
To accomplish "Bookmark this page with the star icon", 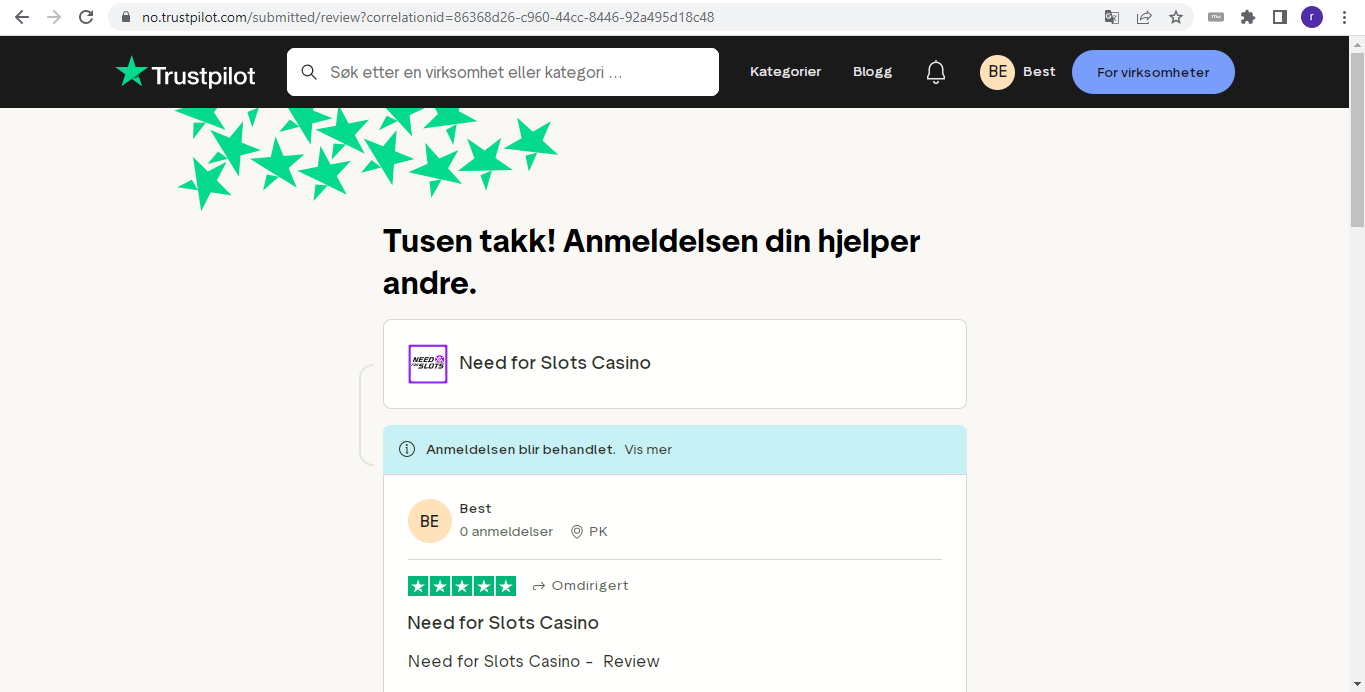I will (x=1176, y=17).
